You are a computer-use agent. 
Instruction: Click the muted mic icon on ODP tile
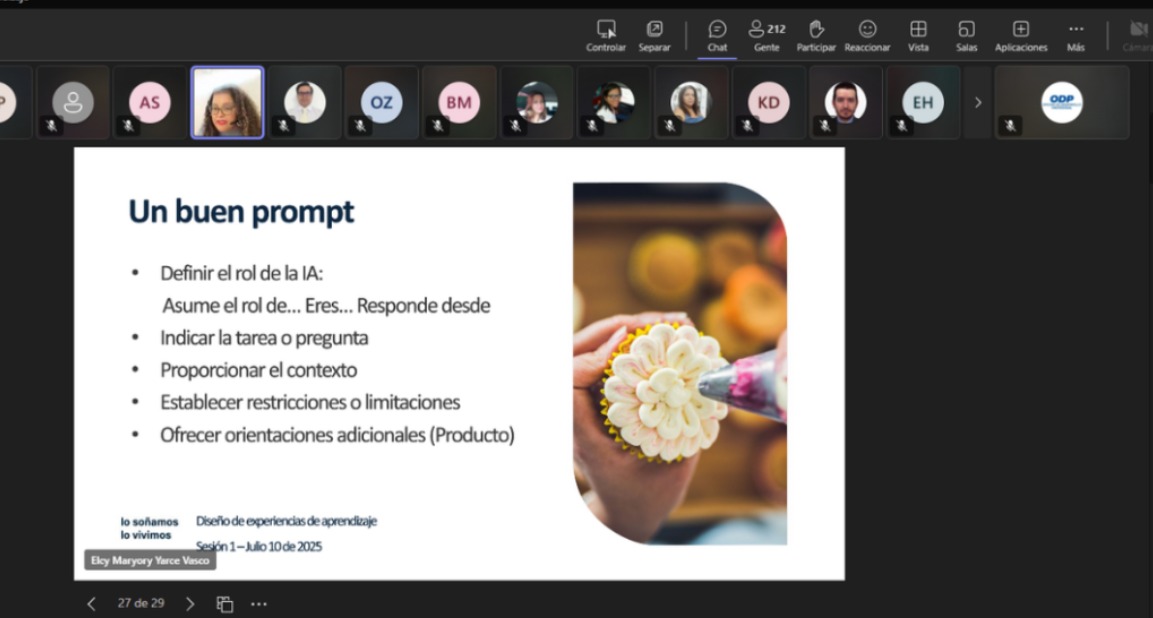click(x=1010, y=126)
